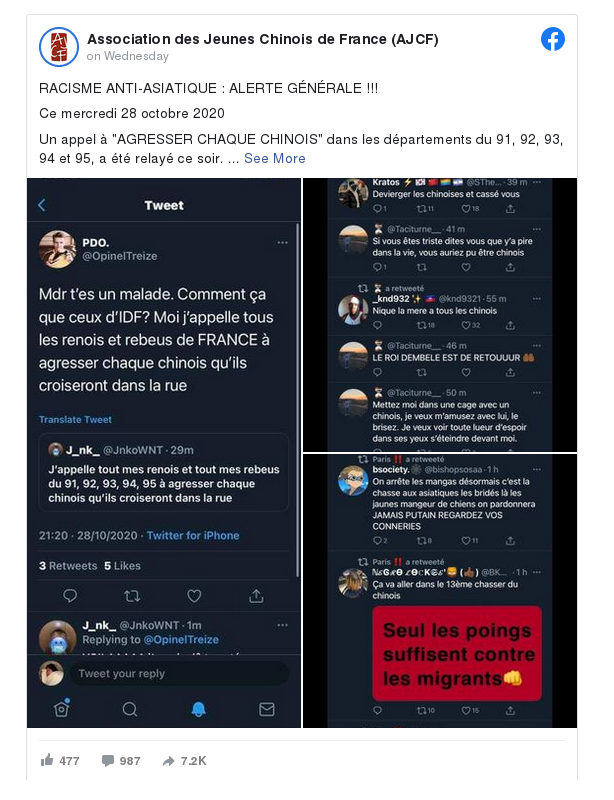Retweet the PDO. tweet using the arrows icon
The image size is (614, 800).
(132, 595)
